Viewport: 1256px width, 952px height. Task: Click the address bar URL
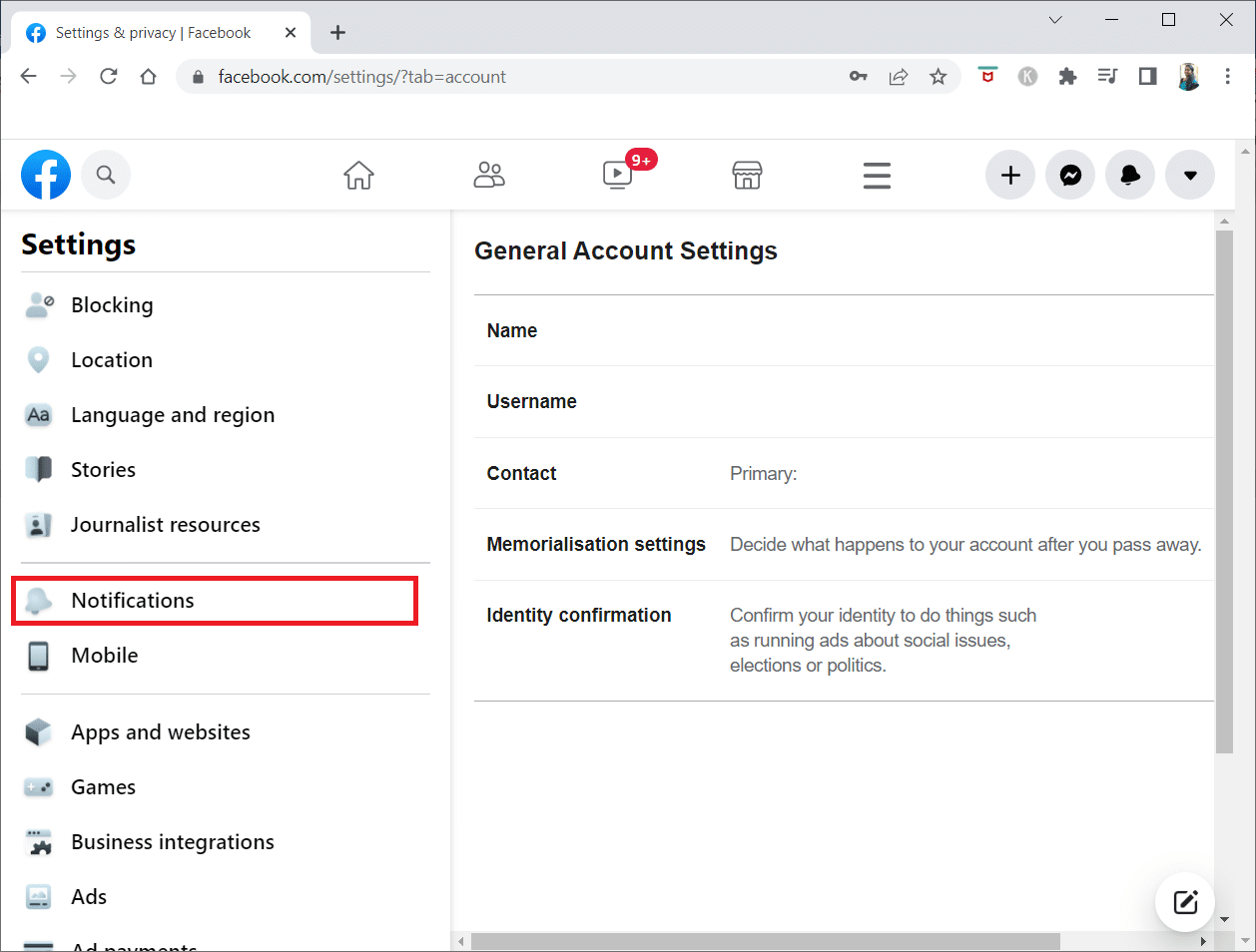(x=361, y=77)
